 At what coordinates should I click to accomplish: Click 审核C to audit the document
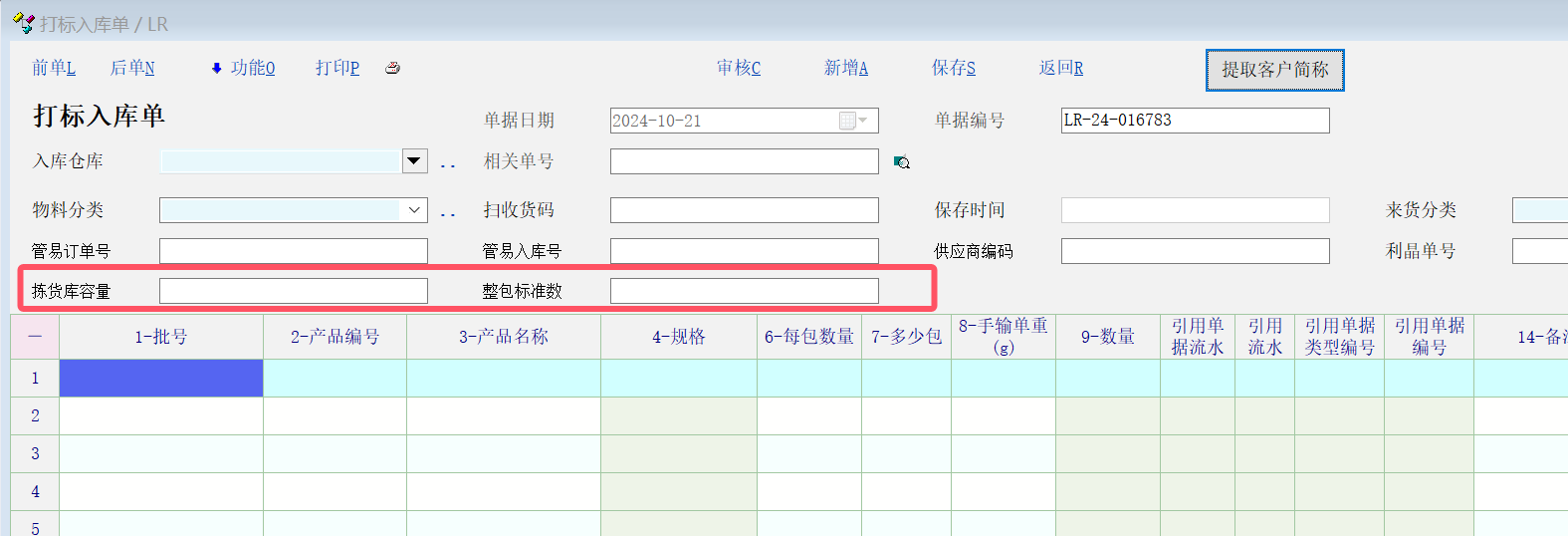(739, 68)
